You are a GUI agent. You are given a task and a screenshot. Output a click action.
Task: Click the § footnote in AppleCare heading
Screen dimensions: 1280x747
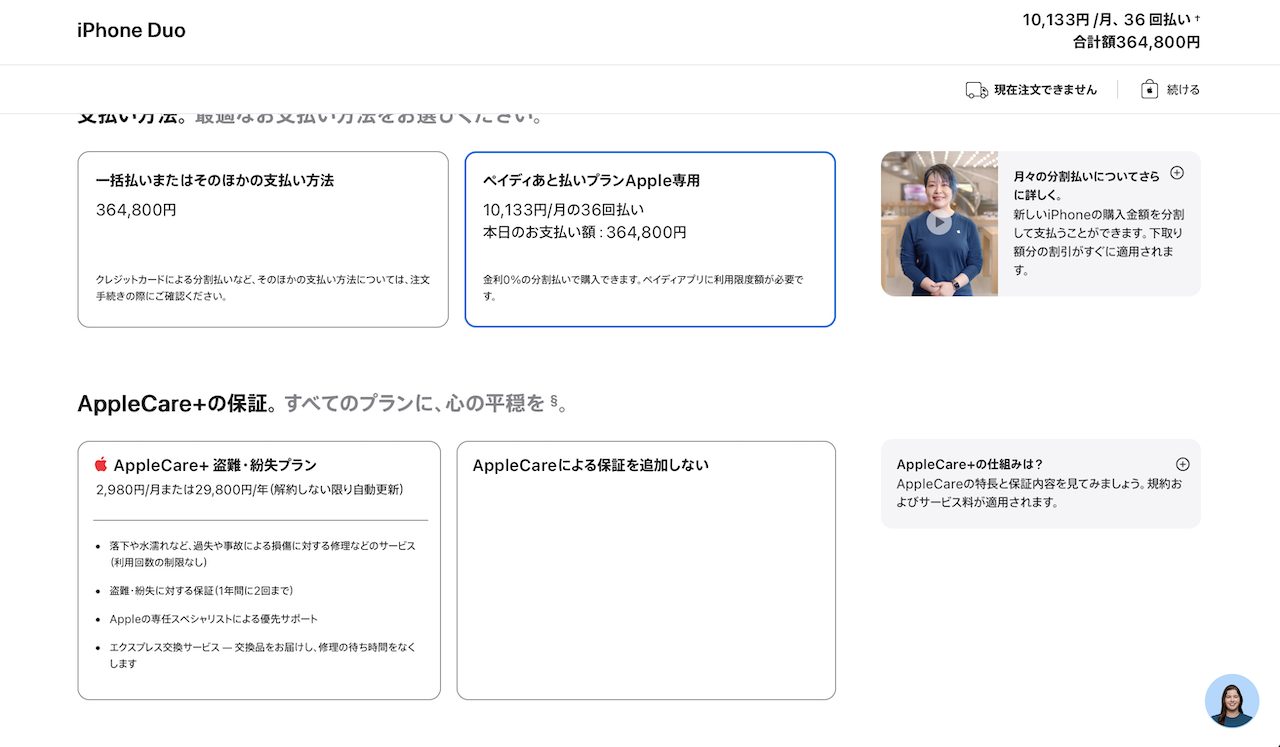click(x=554, y=401)
